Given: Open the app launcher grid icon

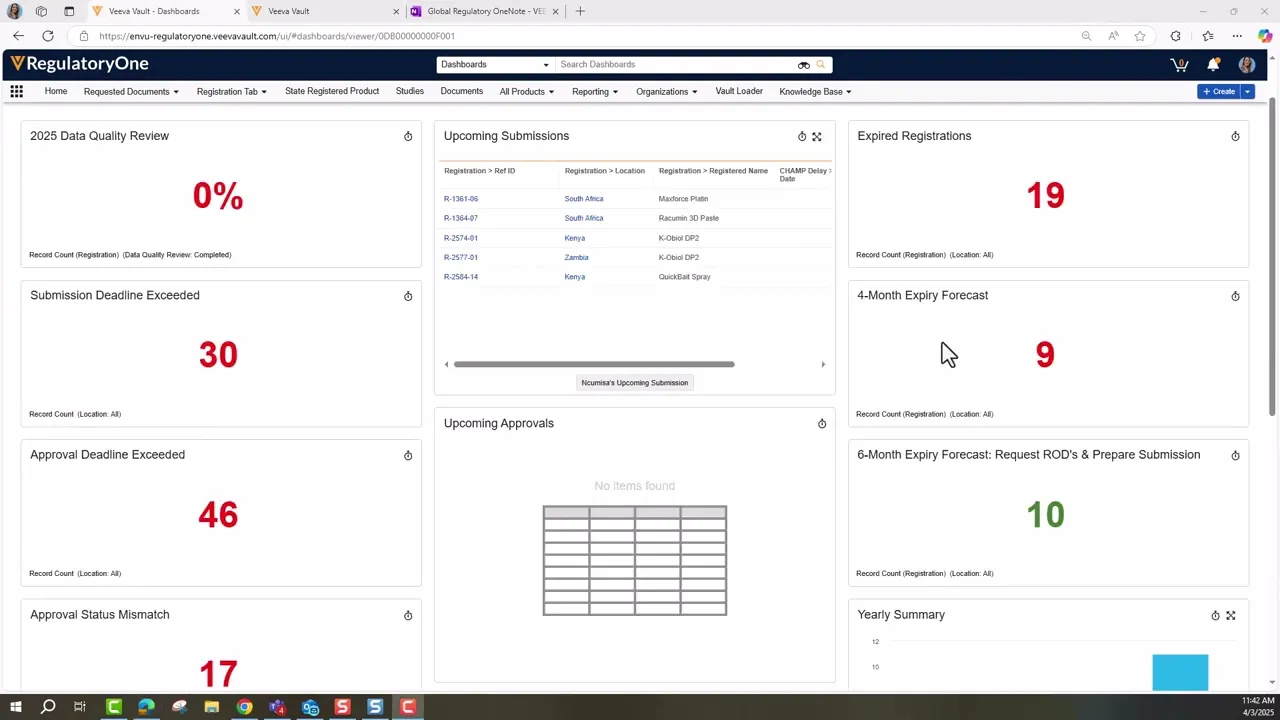Looking at the screenshot, I should (16, 91).
